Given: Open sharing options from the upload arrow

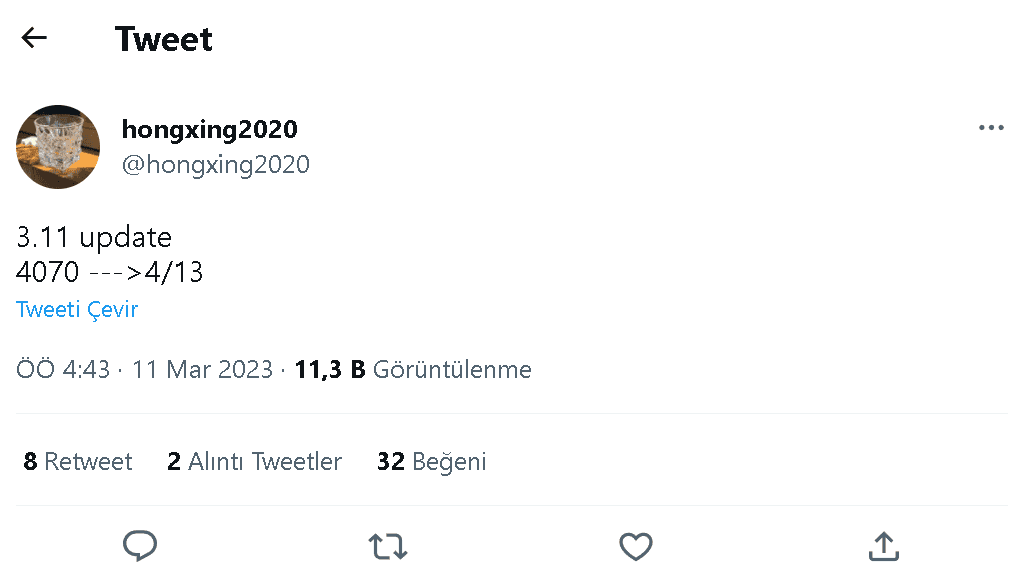Looking at the screenshot, I should pyautogui.click(x=883, y=546).
